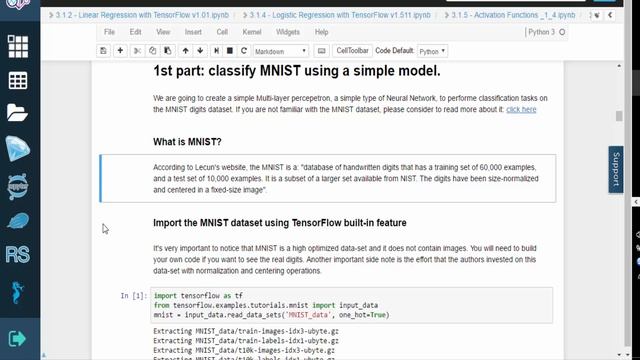The height and width of the screenshot is (360, 640).
Task: Click into the import tensorflow code cell
Action: pos(351,305)
